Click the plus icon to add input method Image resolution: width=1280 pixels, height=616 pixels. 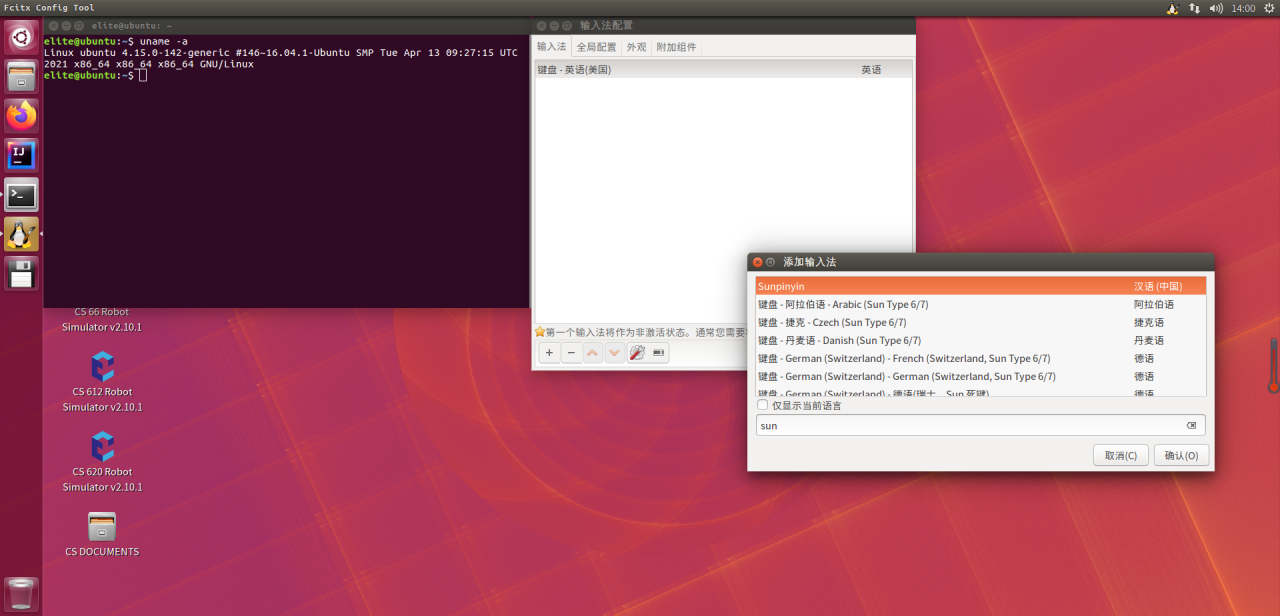click(549, 353)
